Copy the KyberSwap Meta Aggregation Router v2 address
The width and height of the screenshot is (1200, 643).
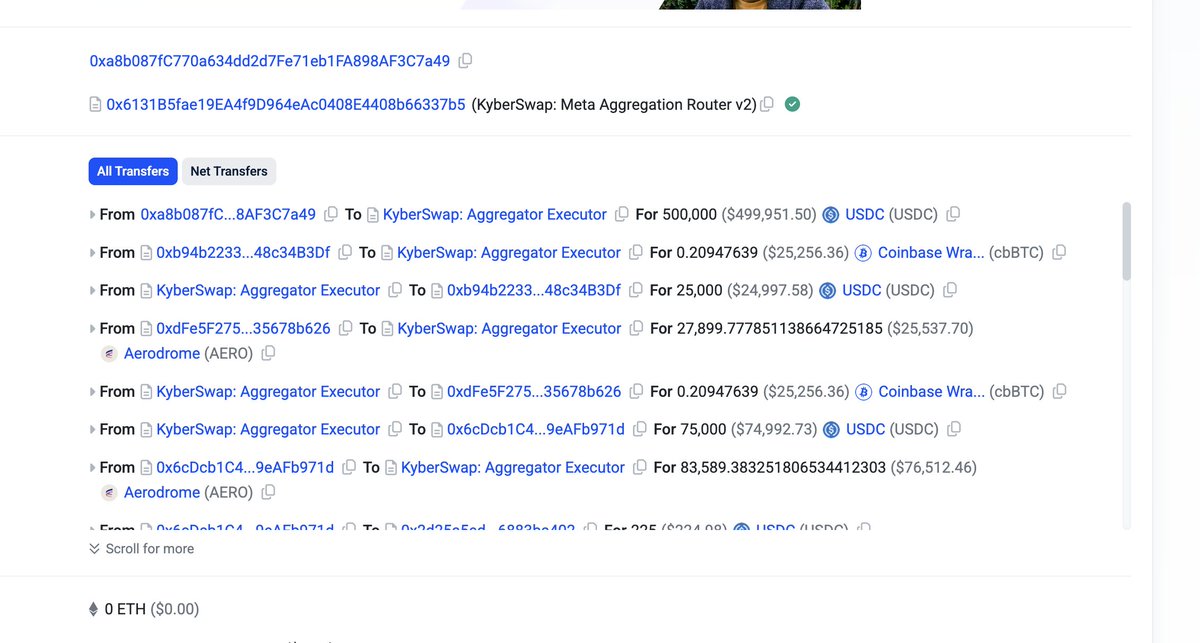[x=767, y=104]
